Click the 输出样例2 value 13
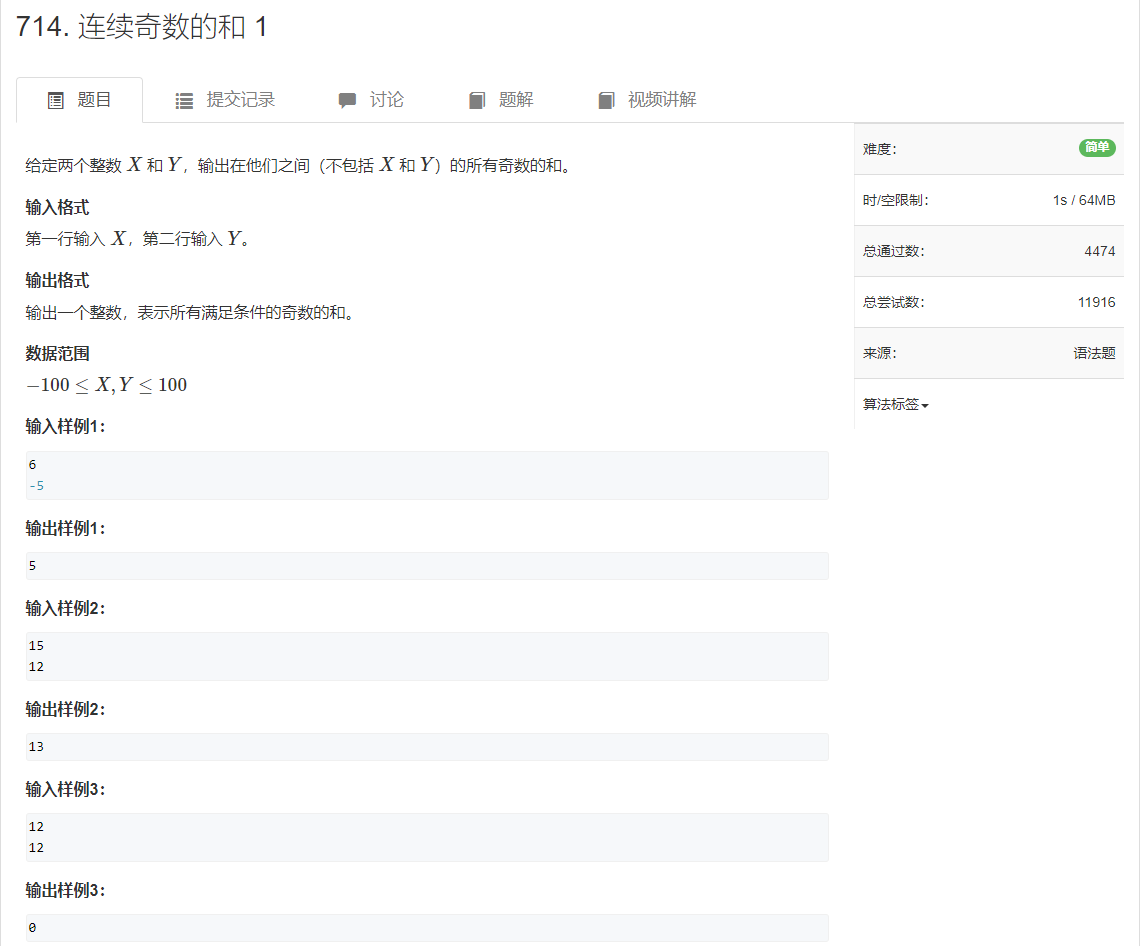The width and height of the screenshot is (1140, 946). pos(36,747)
